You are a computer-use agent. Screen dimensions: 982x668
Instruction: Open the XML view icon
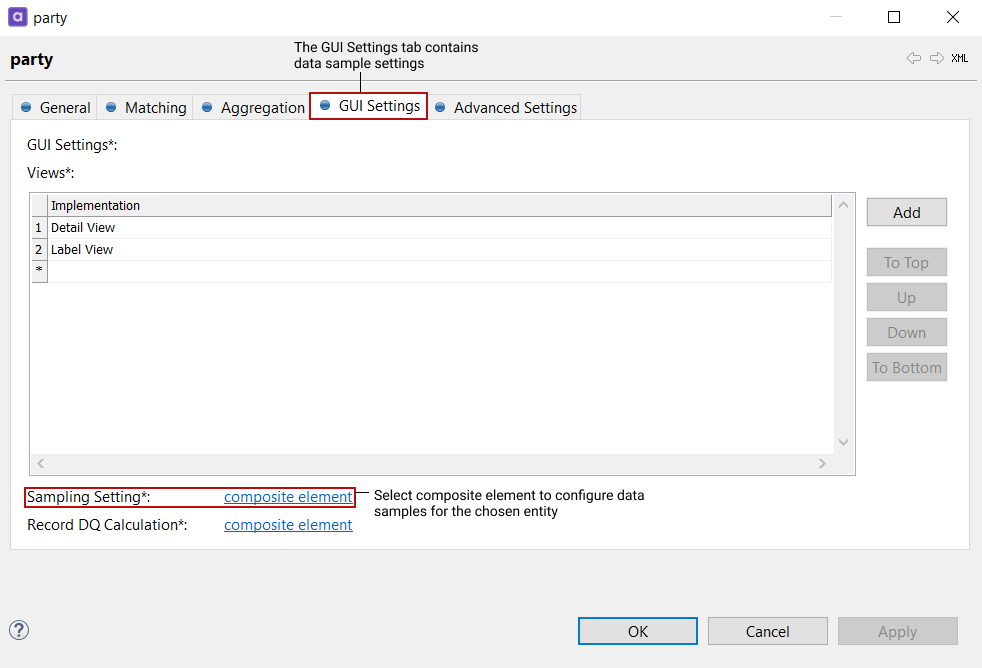coord(959,59)
